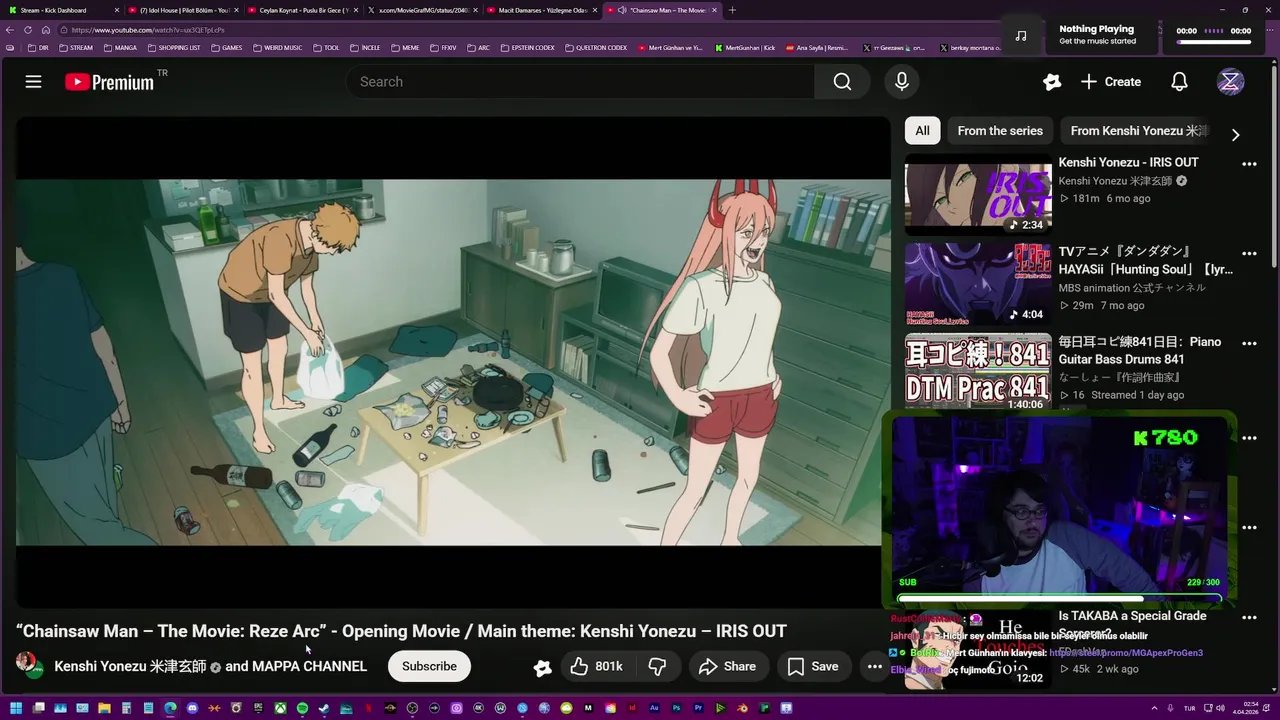Open IRIS OUT recommended video thumbnail
The image size is (1280, 720).
(978, 195)
